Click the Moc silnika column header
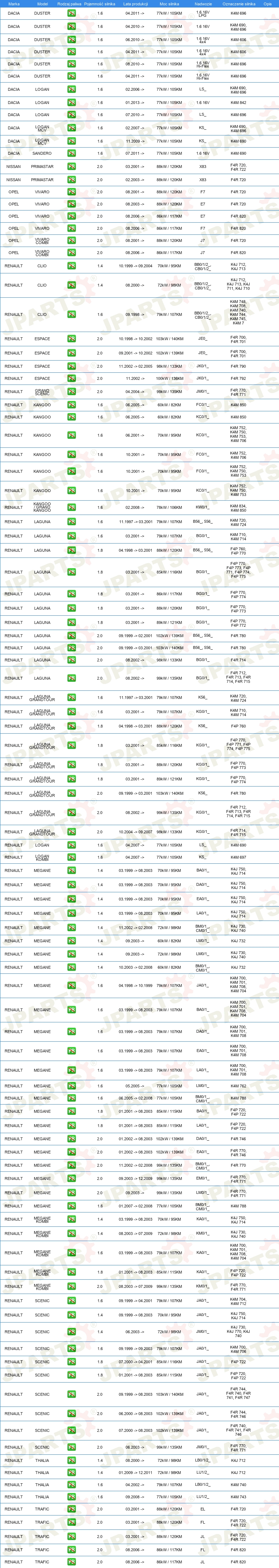 point(169,4)
